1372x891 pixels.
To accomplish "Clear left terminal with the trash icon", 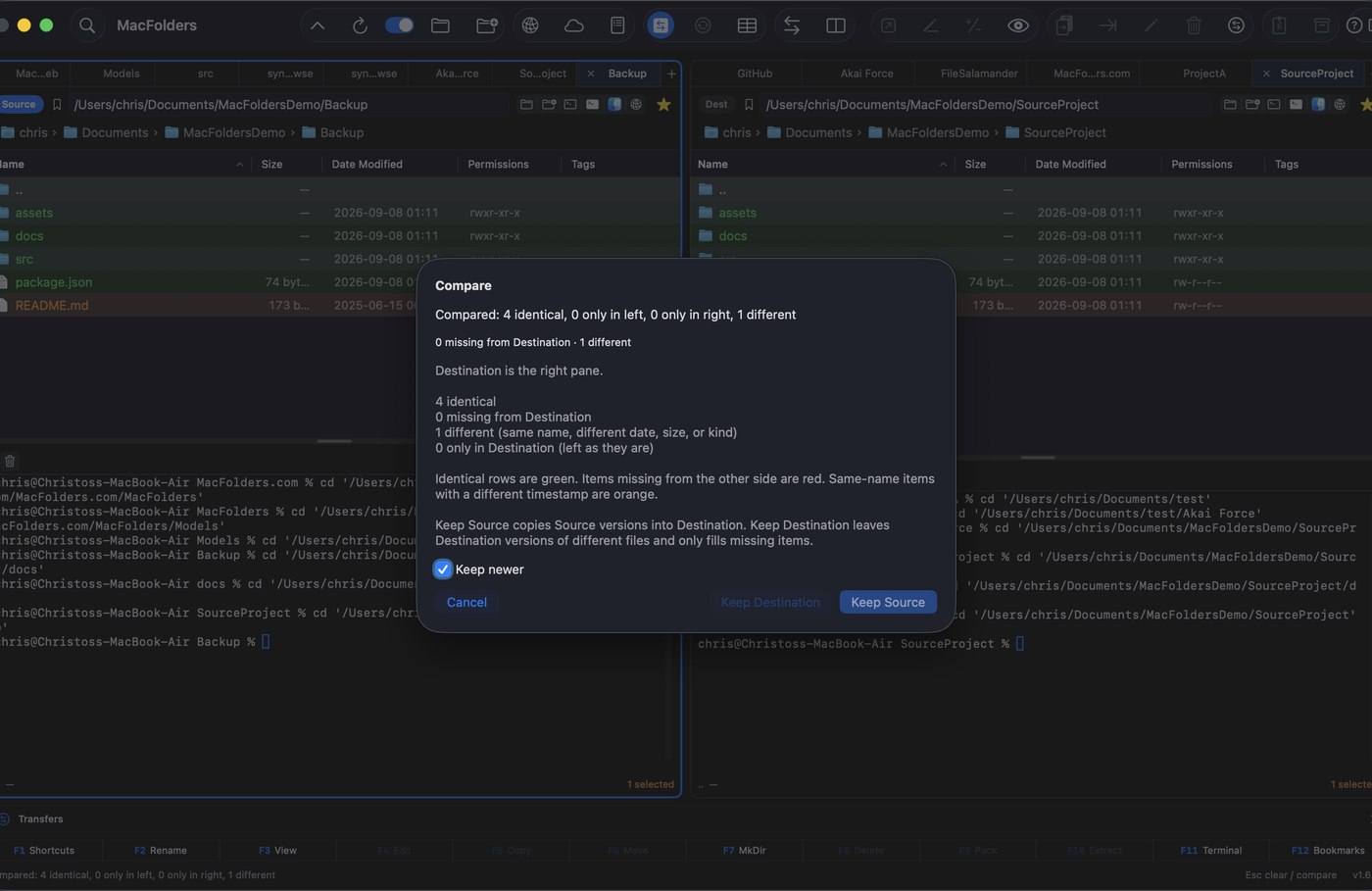I will pos(10,461).
